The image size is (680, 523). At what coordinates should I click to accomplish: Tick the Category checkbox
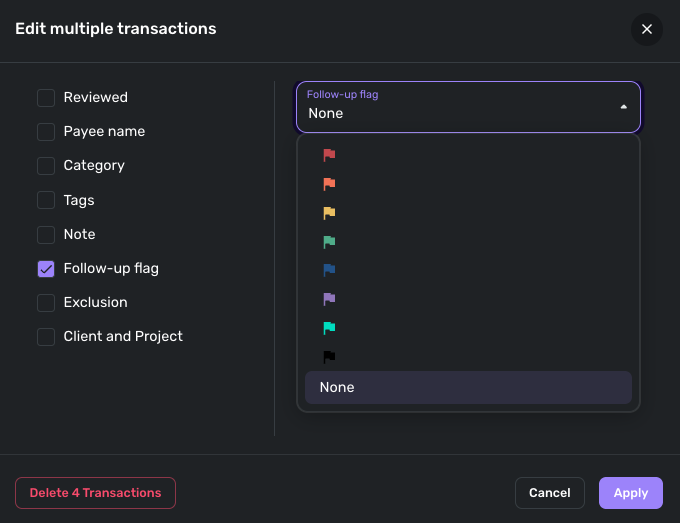46,166
